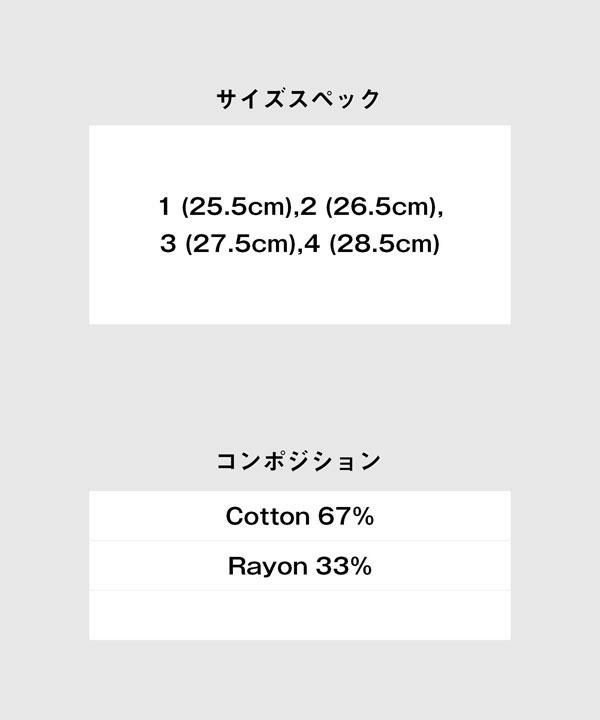The image size is (600, 720).
Task: Click the 33% value
Action: (x=344, y=566)
